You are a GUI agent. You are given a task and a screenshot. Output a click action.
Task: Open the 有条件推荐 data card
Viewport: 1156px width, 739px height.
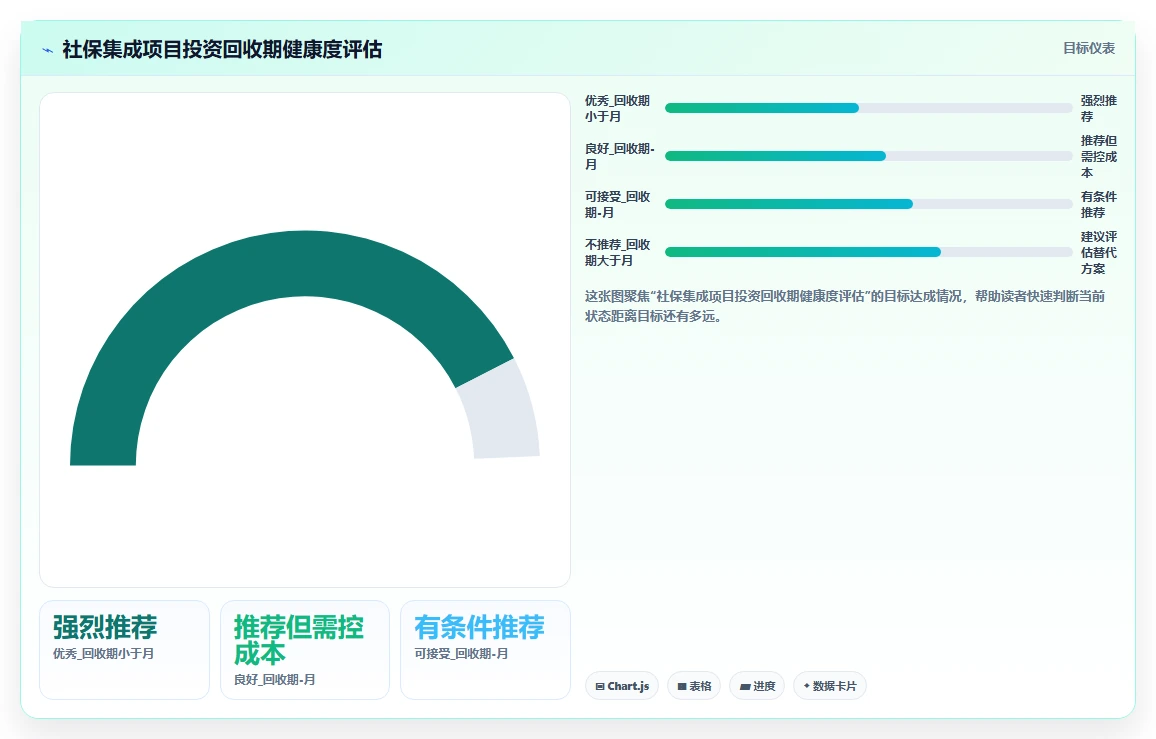tap(485, 650)
